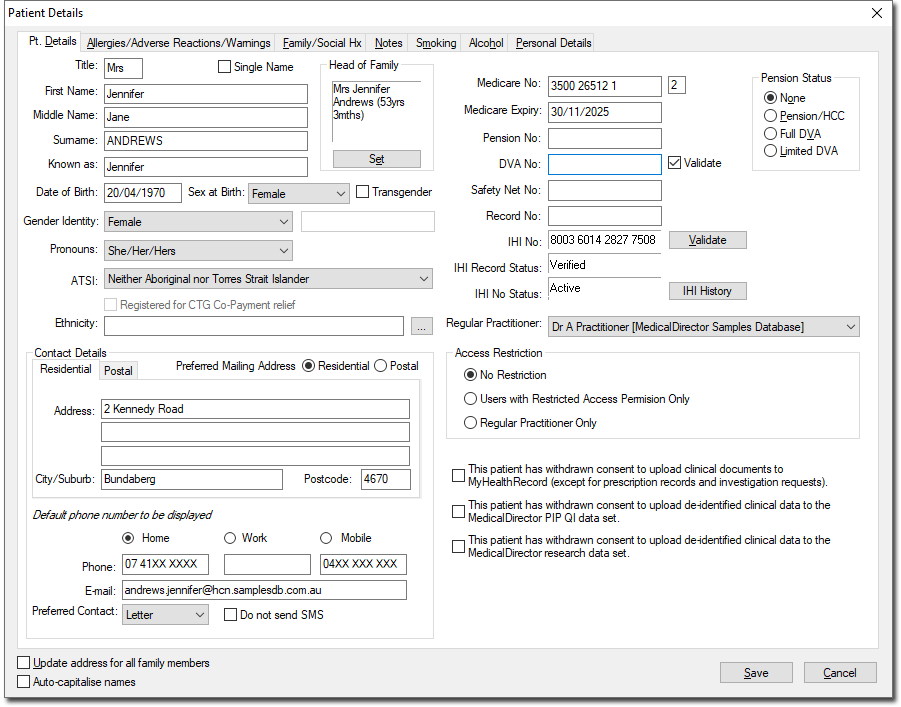Screen dimensions: 901x707
Task: Click the Medicare Expiry field
Action: [x=604, y=112]
